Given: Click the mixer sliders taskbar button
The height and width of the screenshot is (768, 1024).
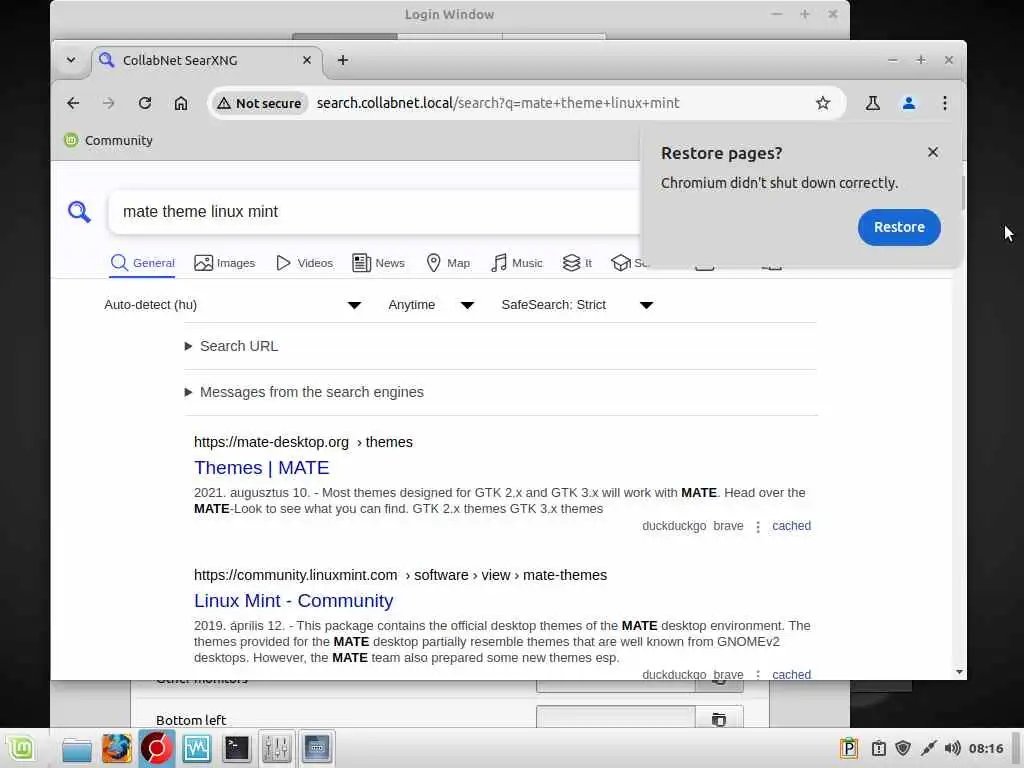Looking at the screenshot, I should click(x=276, y=748).
